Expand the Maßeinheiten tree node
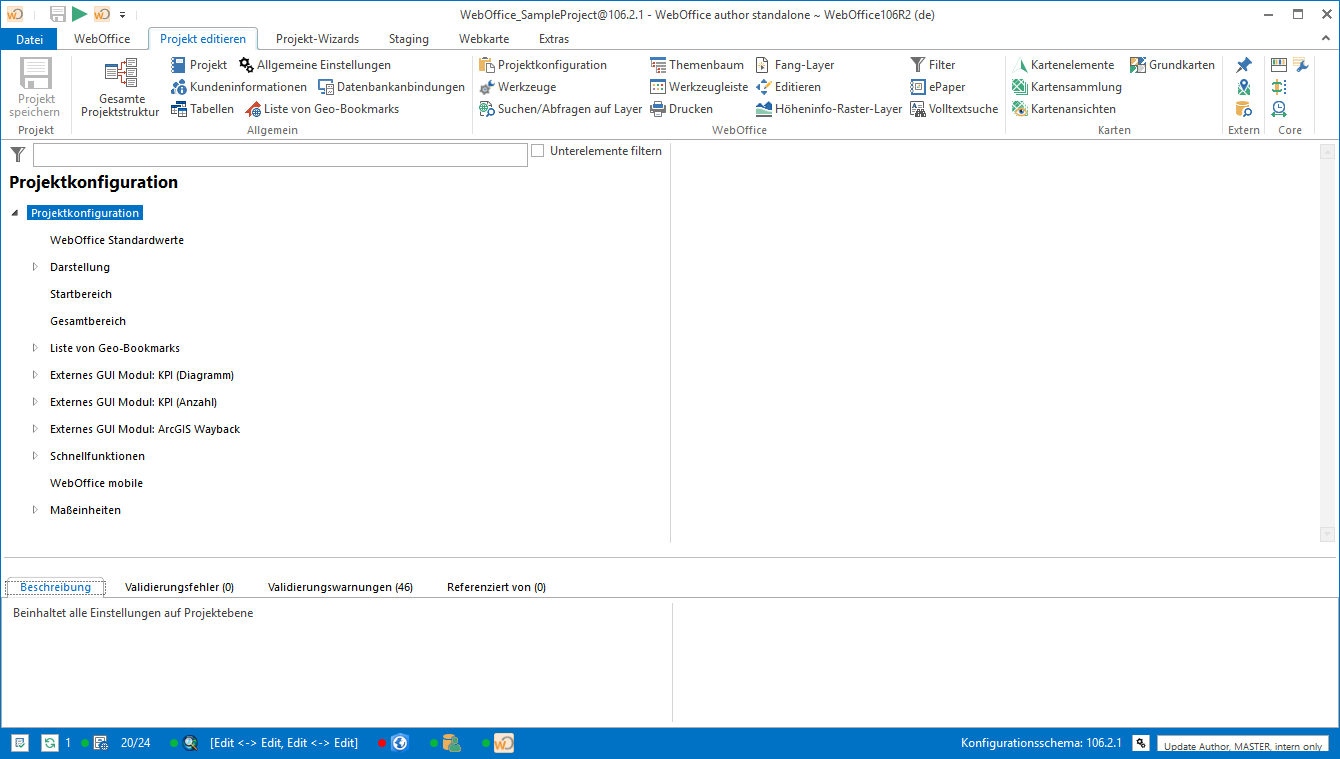This screenshot has width=1340, height=759. pos(35,510)
